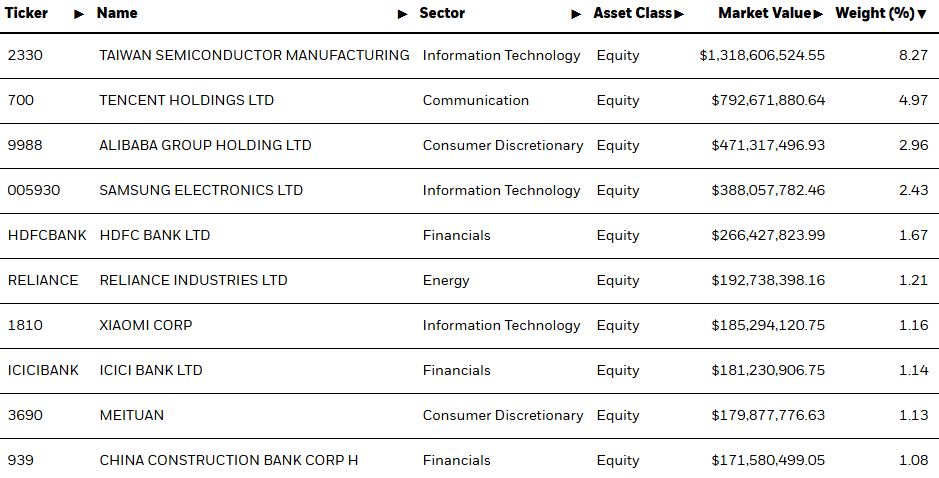Click the Name column sort arrow

403,14
